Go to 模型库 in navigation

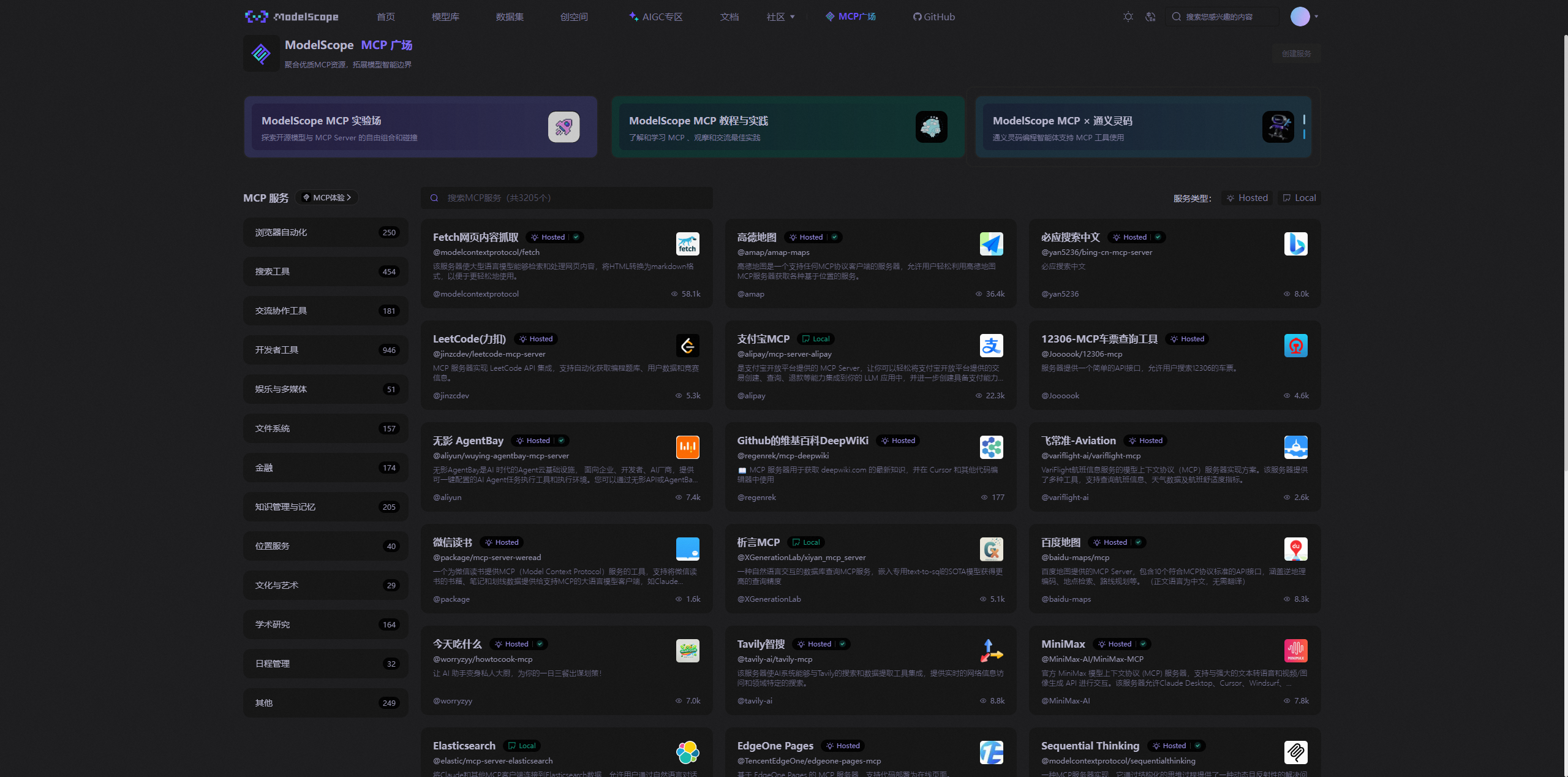click(x=445, y=17)
